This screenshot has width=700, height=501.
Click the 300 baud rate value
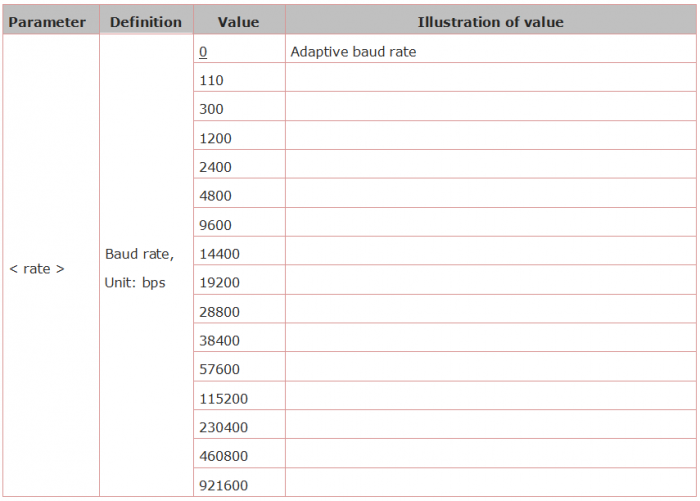point(212,109)
